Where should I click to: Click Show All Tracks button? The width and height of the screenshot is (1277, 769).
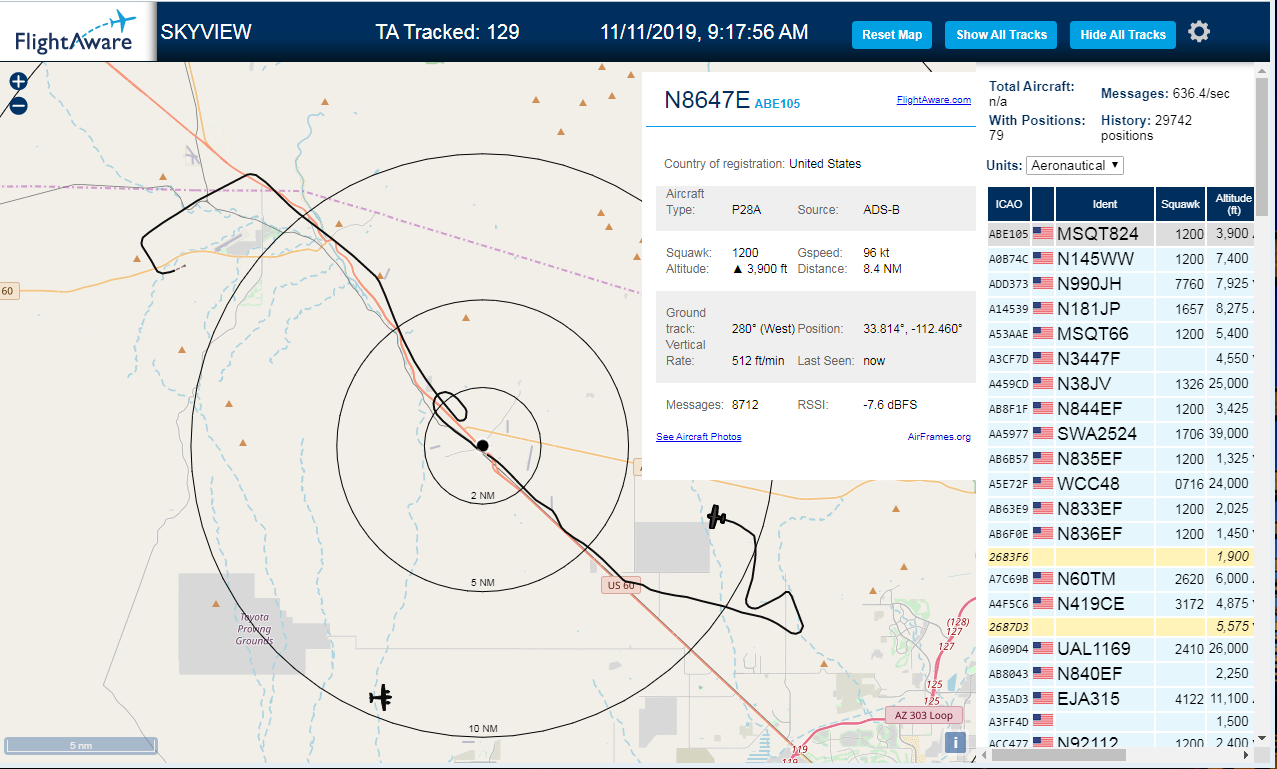(x=1001, y=35)
